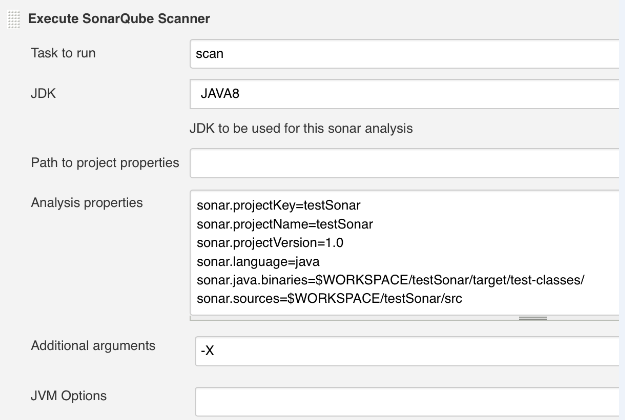Click the JDK help text for sonar analysis
The width and height of the screenshot is (625, 420).
(x=301, y=128)
